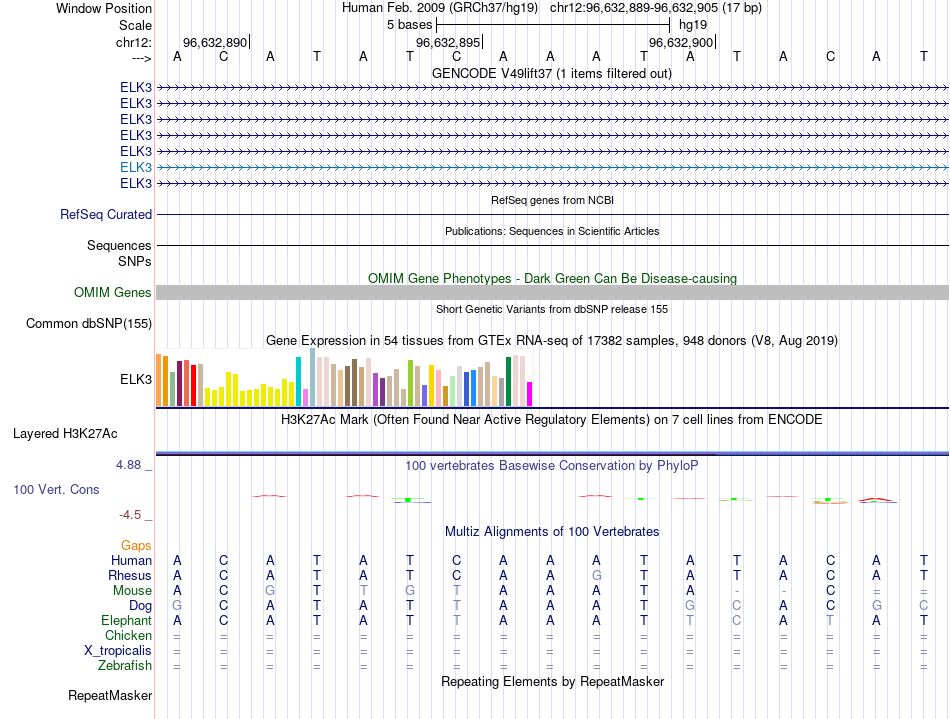Click the blue H3K27Ac signal bar
The width and height of the screenshot is (950, 719).
coord(552,453)
